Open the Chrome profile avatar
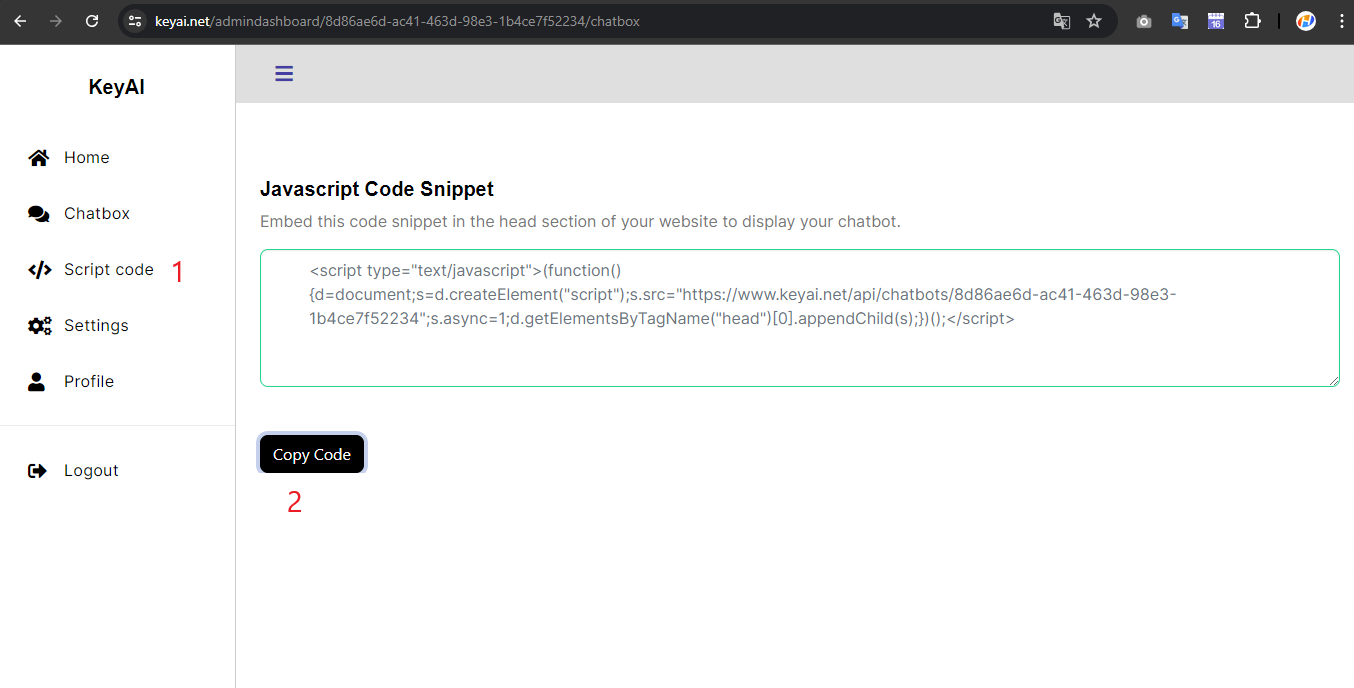 [x=1306, y=21]
